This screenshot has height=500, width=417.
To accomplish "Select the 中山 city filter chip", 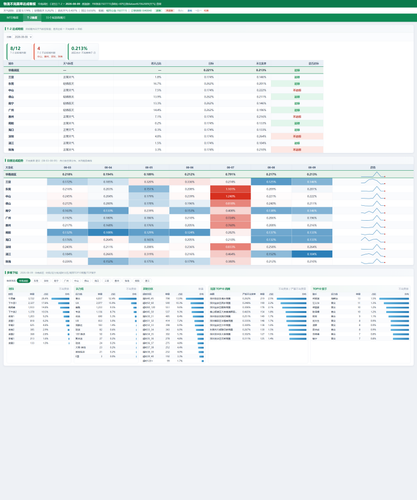I will click(x=76, y=281).
